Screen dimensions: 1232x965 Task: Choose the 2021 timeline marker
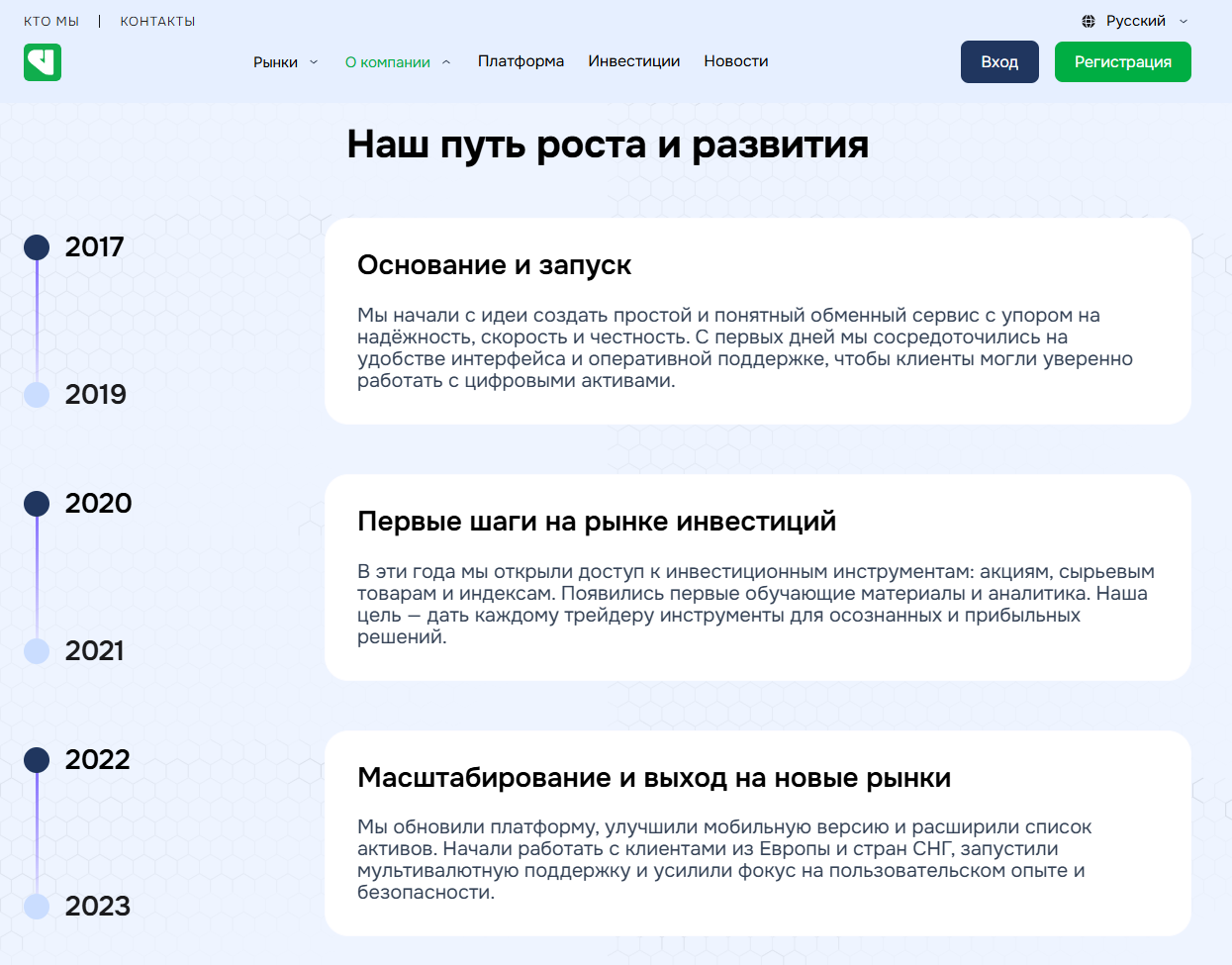pyautogui.click(x=37, y=651)
